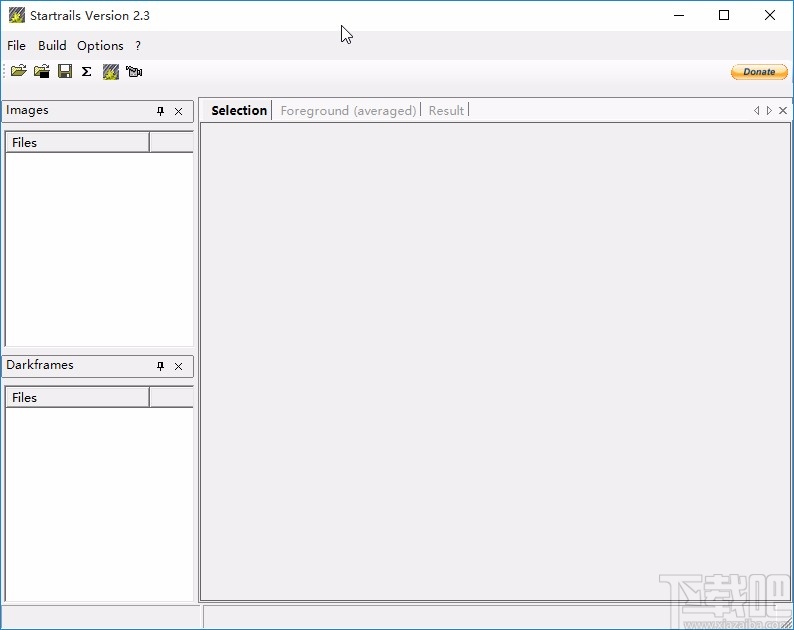Minimize the Startrails window
Screen dimensions: 794x630
coord(679,15)
